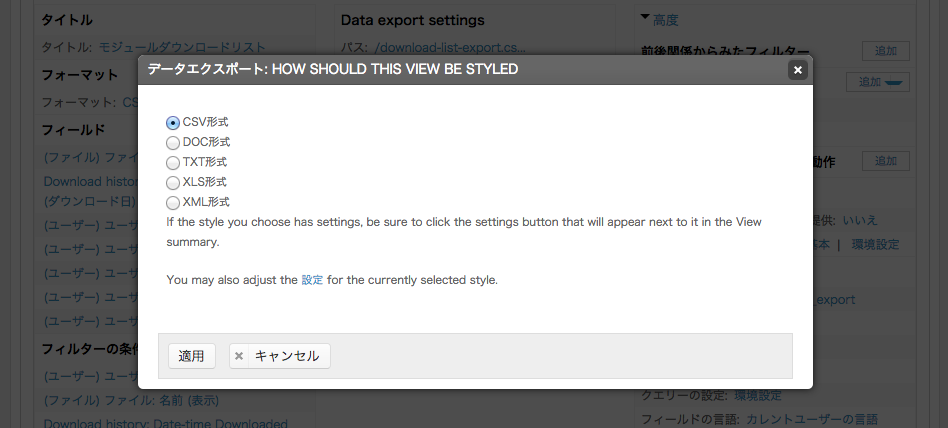Select the CSV形式 radio option
Viewport: 948px width, 428px height.
pos(173,122)
